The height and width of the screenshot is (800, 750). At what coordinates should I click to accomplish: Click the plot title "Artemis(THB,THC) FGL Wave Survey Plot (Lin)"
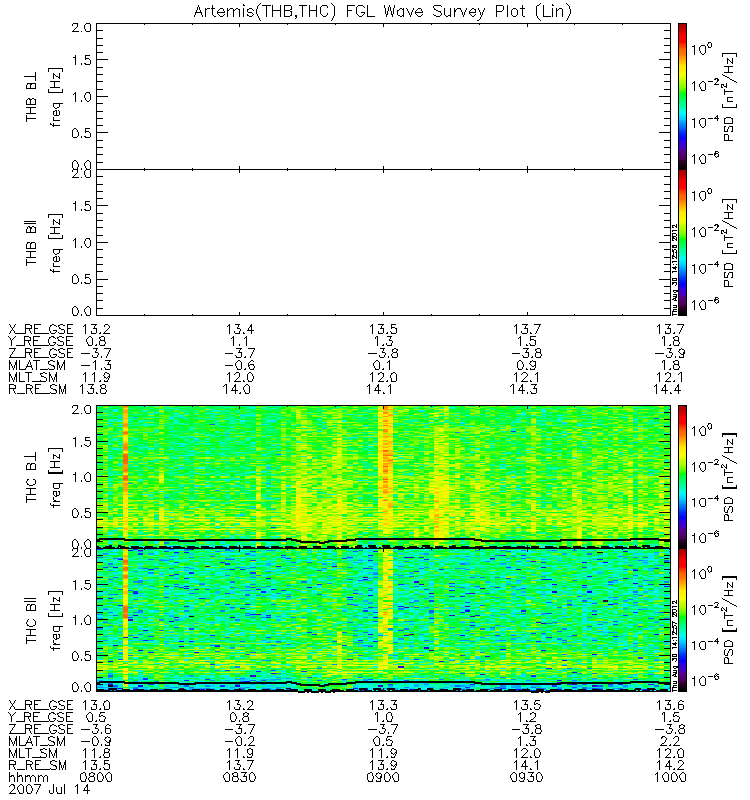pyautogui.click(x=383, y=11)
